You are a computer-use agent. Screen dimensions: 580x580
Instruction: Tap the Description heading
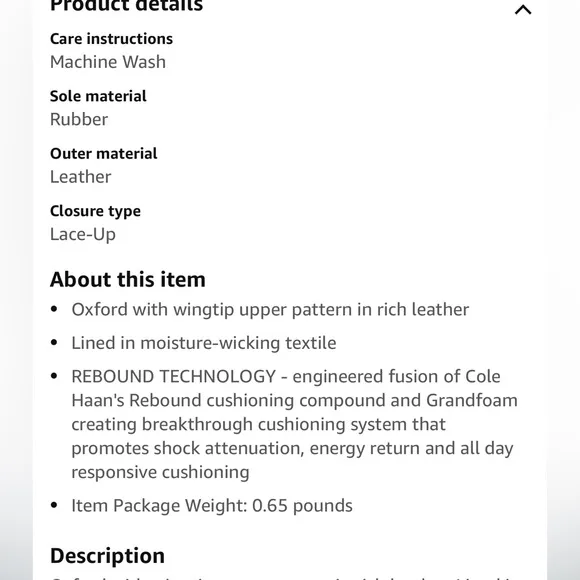click(x=107, y=556)
